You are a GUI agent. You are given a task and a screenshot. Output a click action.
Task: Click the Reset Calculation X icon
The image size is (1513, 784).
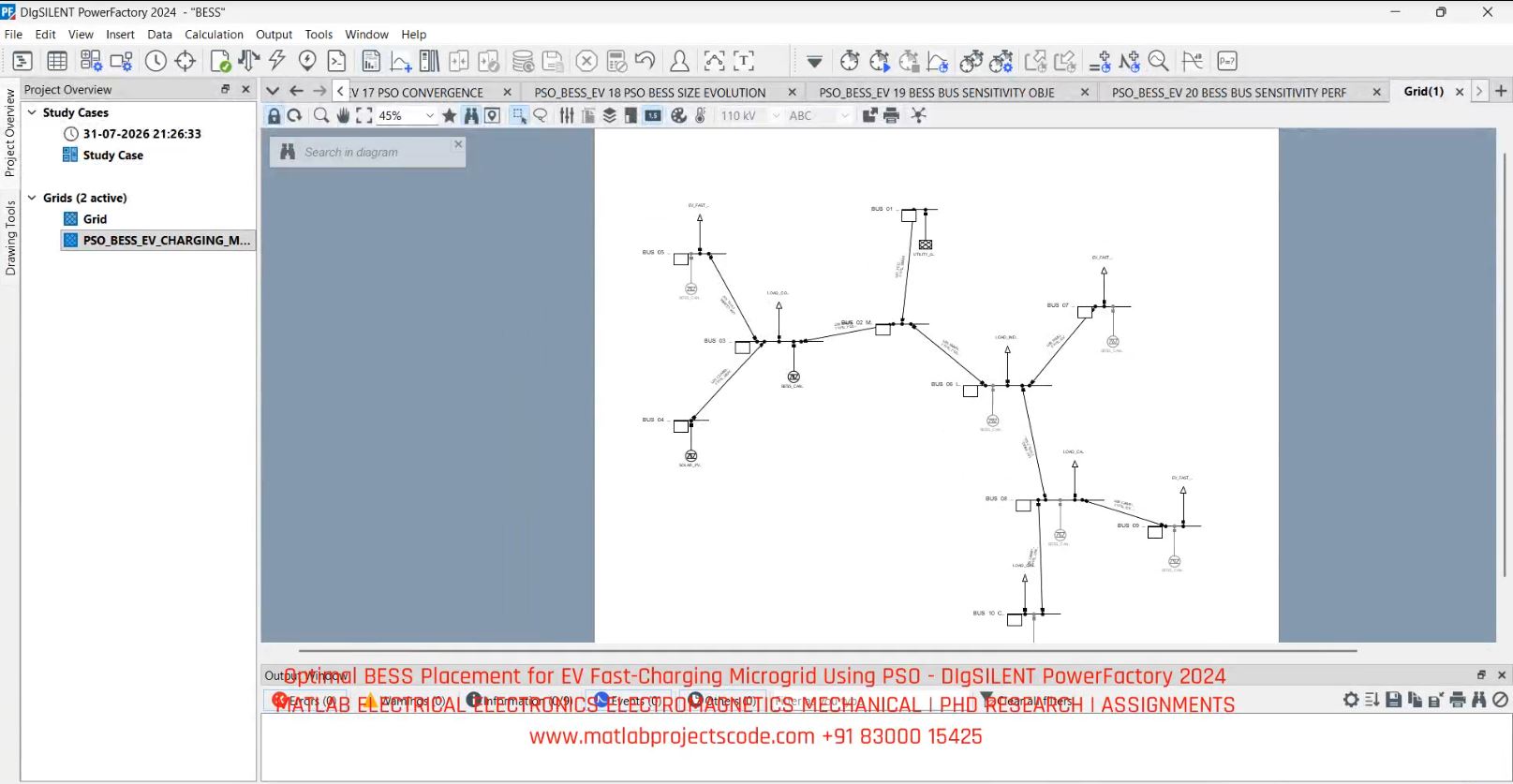tap(586, 61)
